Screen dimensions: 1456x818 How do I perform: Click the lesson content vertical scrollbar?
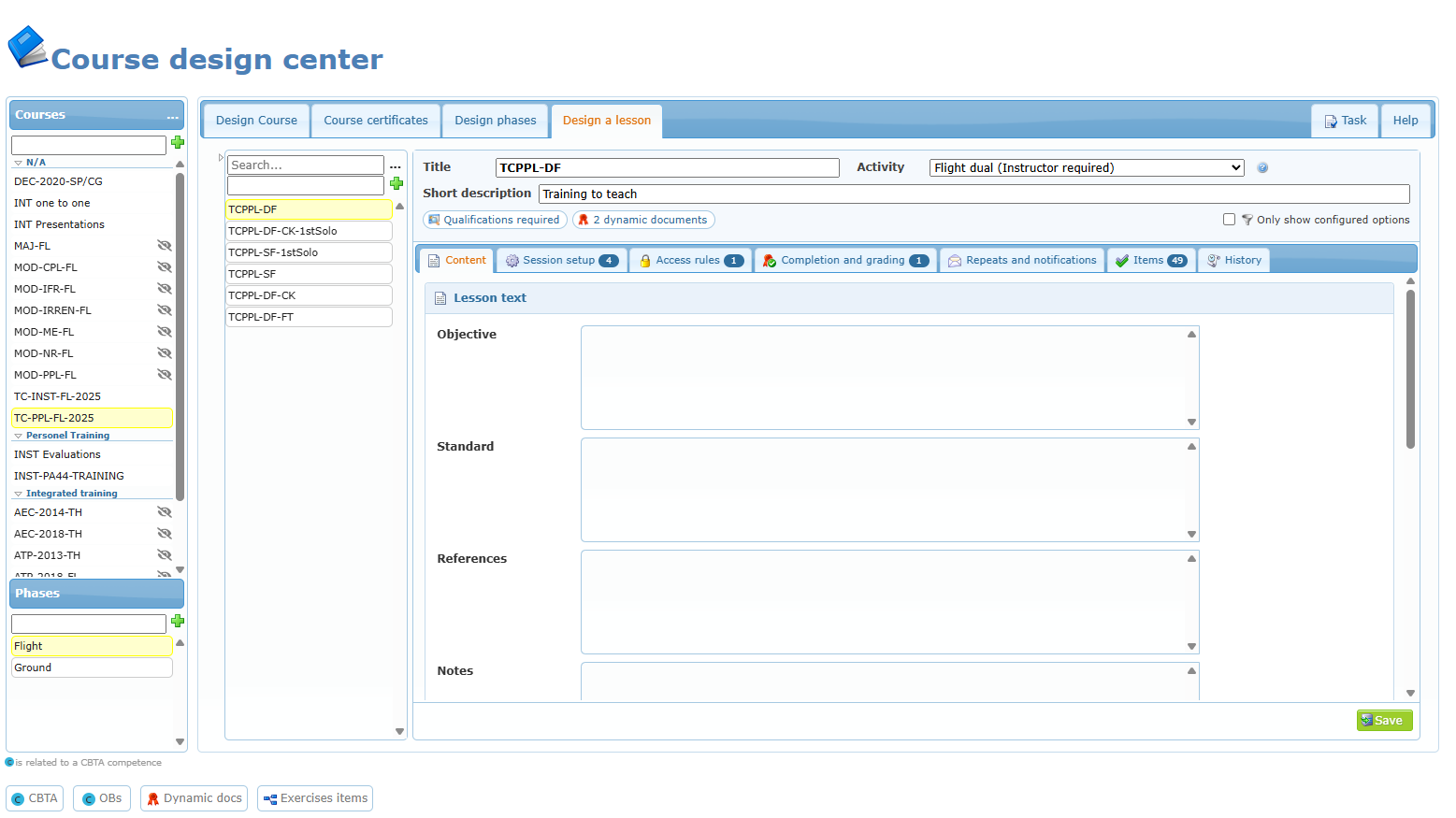1410,369
